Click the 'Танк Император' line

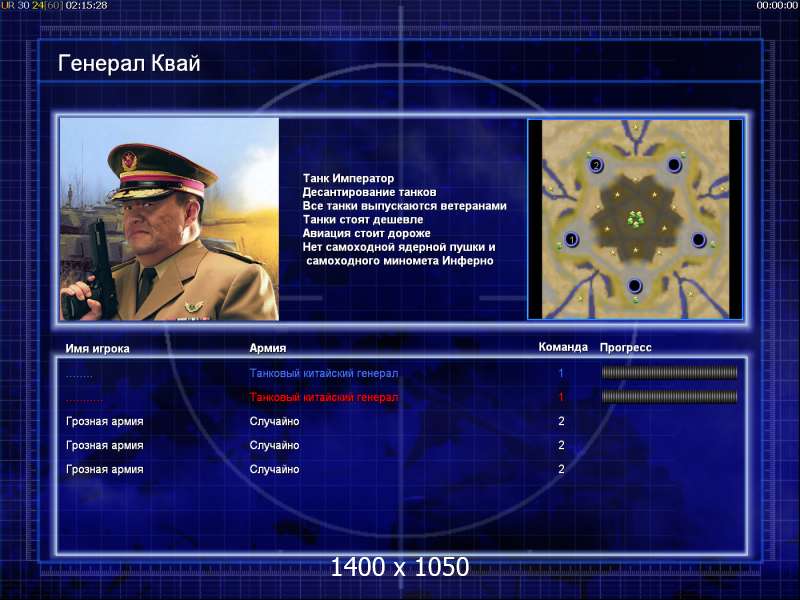pos(348,178)
